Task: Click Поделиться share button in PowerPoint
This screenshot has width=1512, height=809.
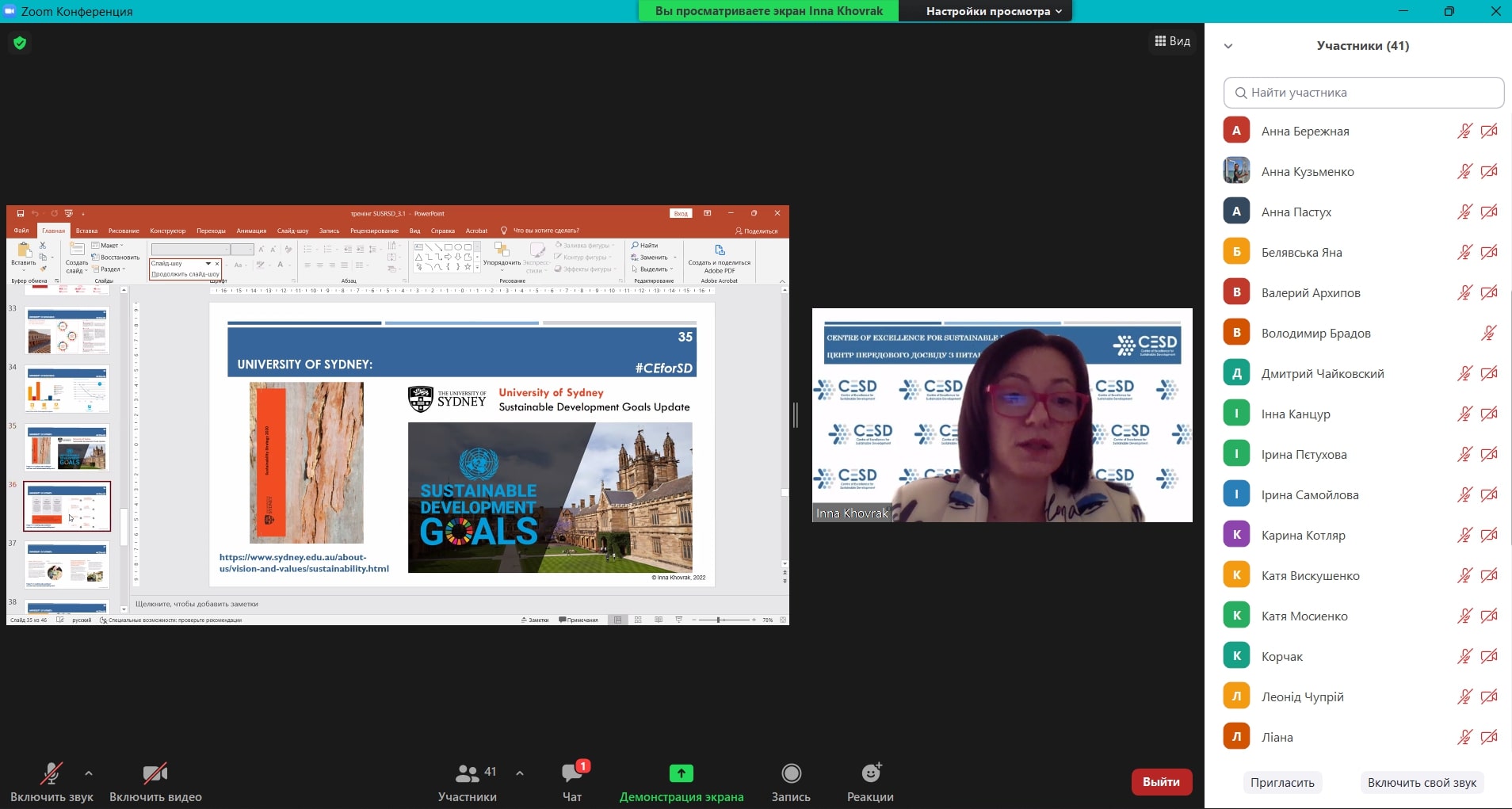Action: [757, 231]
